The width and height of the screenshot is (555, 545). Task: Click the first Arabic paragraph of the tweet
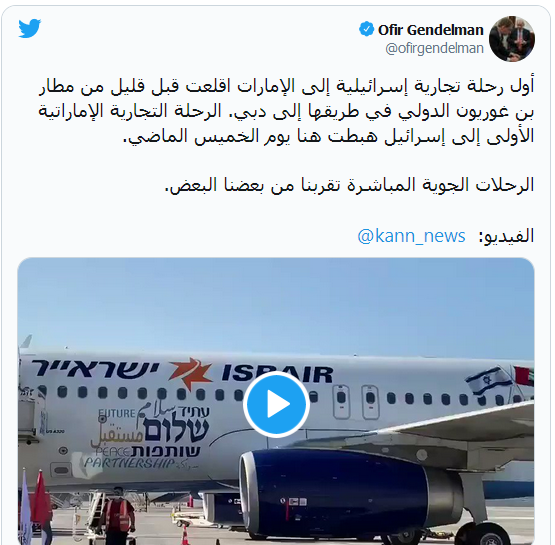[x=286, y=111]
